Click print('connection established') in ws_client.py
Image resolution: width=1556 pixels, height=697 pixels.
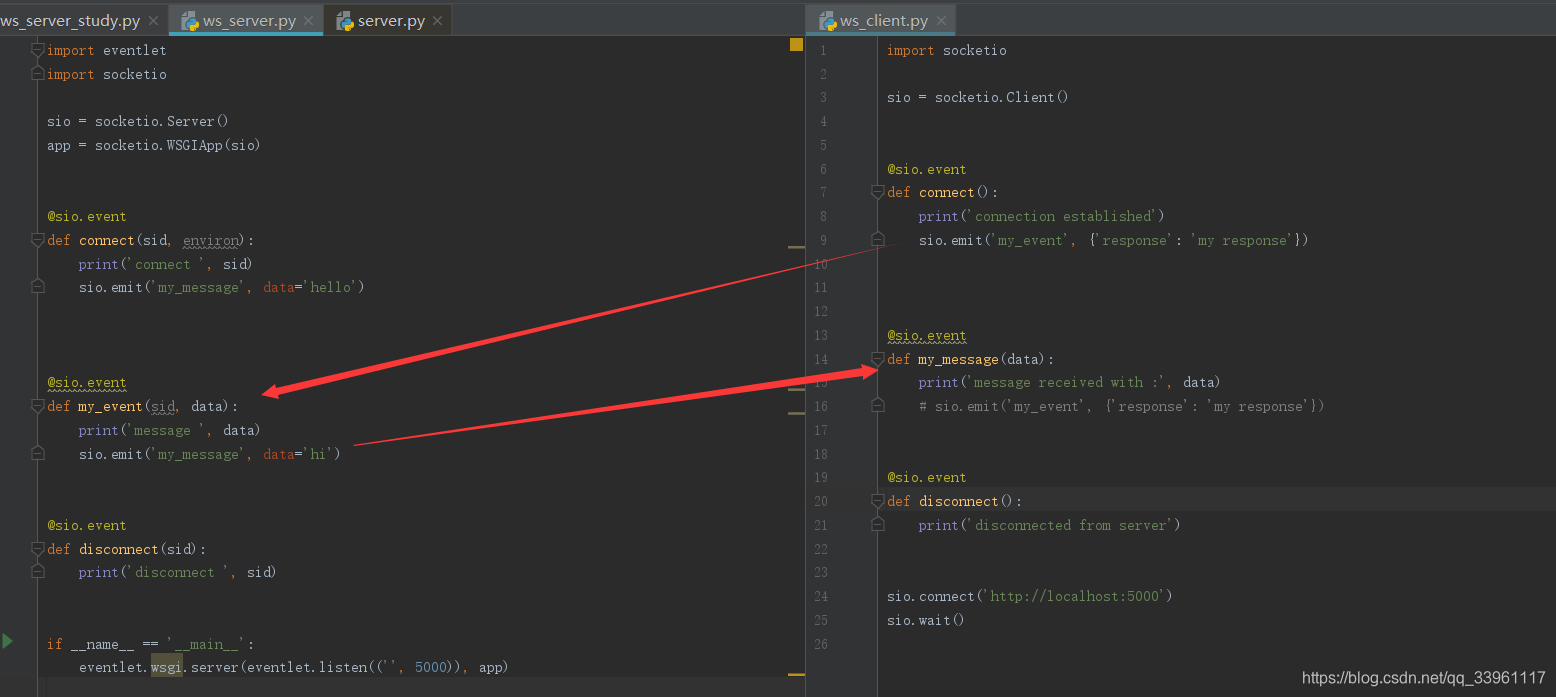1042,216
